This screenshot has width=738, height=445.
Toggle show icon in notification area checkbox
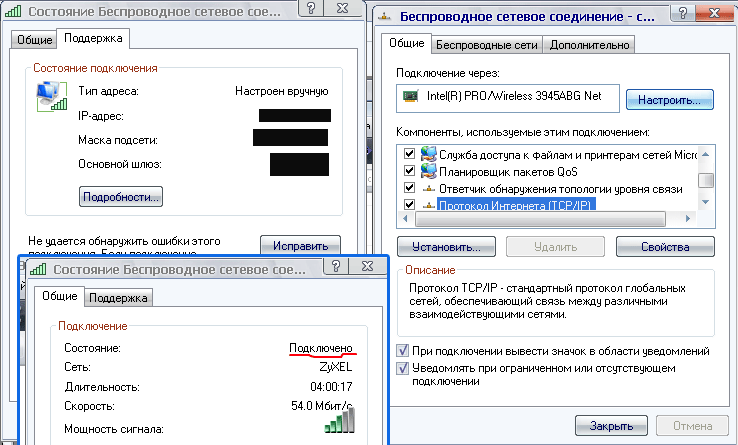tap(402, 351)
